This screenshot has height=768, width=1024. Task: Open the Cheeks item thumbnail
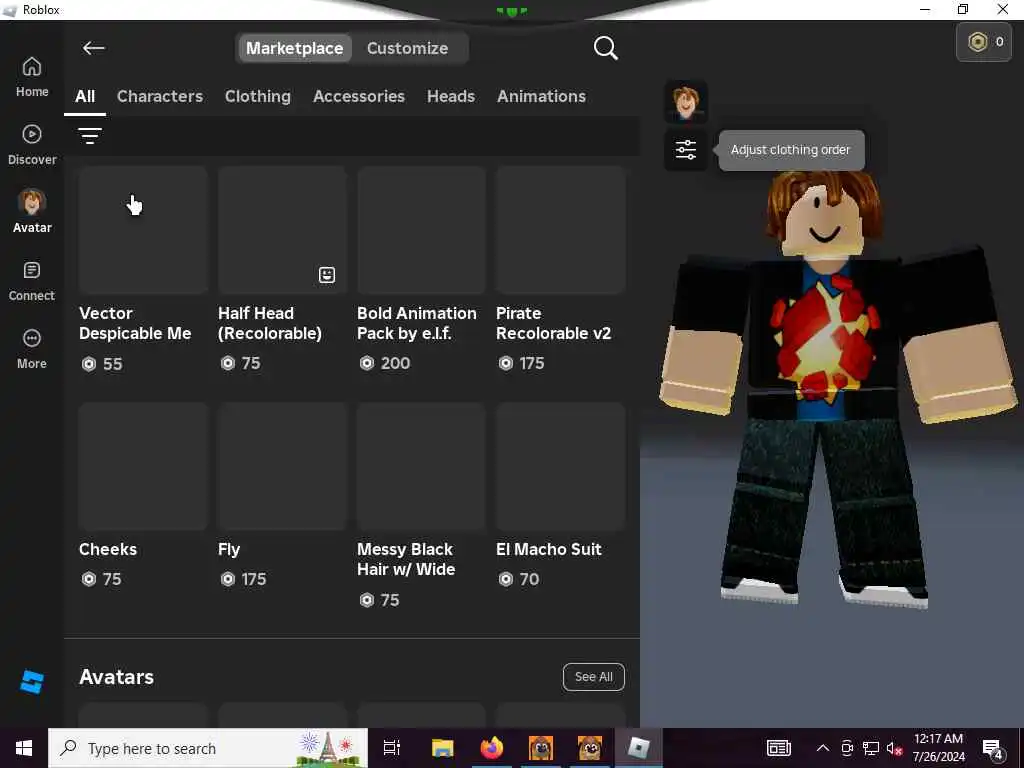point(143,466)
